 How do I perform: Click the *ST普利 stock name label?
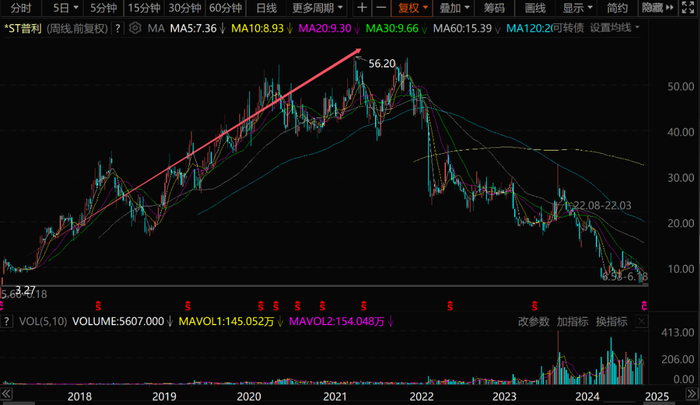[x=23, y=29]
